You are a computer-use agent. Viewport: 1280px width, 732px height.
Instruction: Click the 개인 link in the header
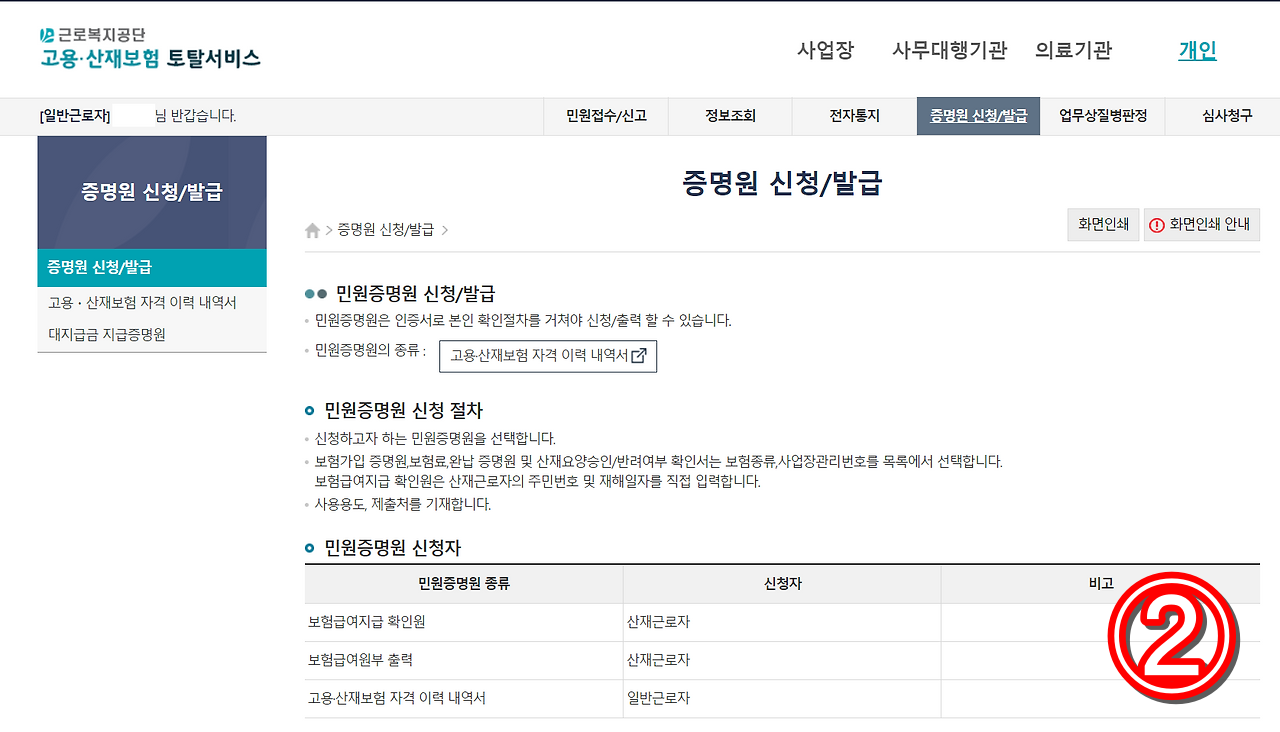point(1197,51)
